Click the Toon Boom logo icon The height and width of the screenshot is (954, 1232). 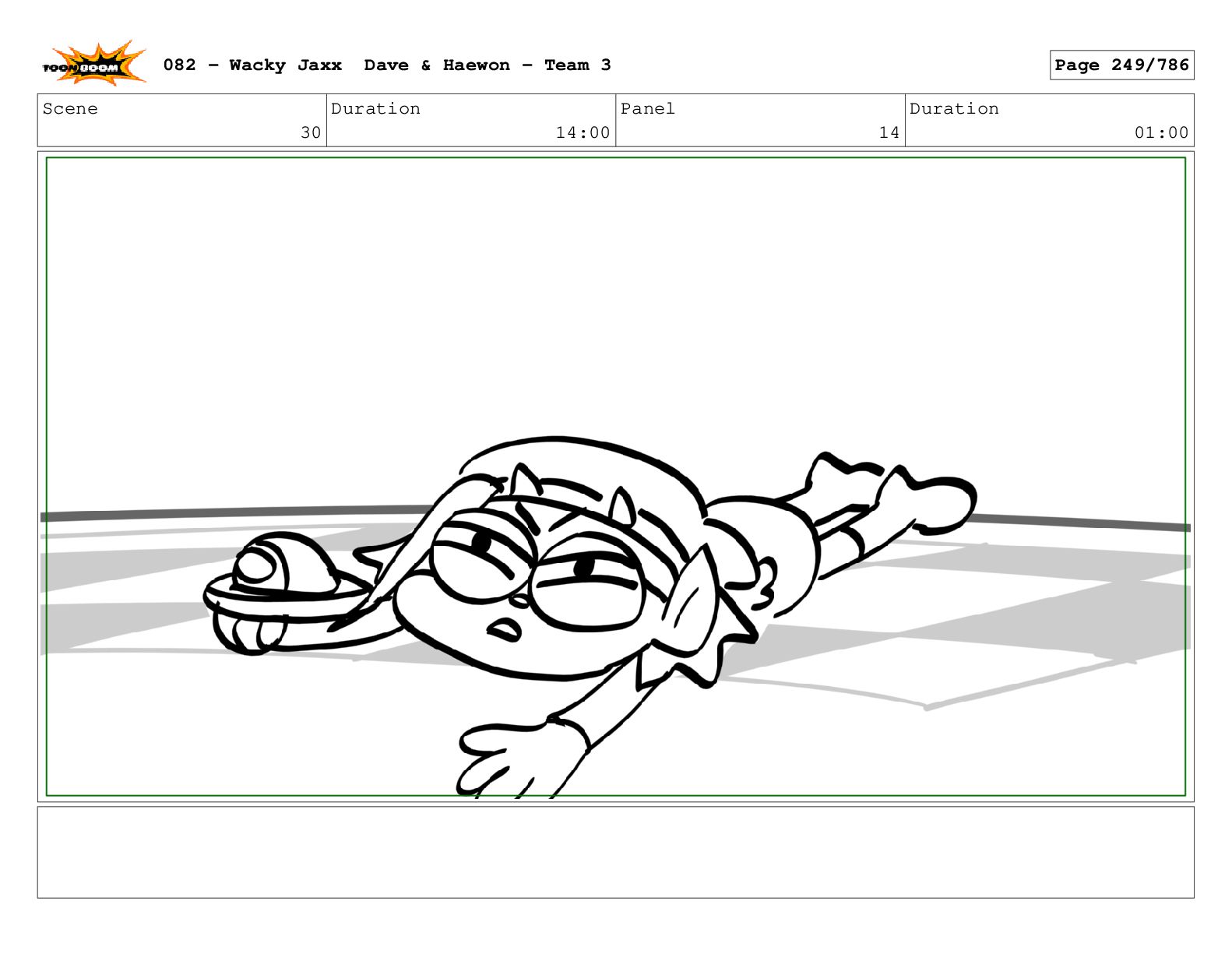tap(93, 64)
